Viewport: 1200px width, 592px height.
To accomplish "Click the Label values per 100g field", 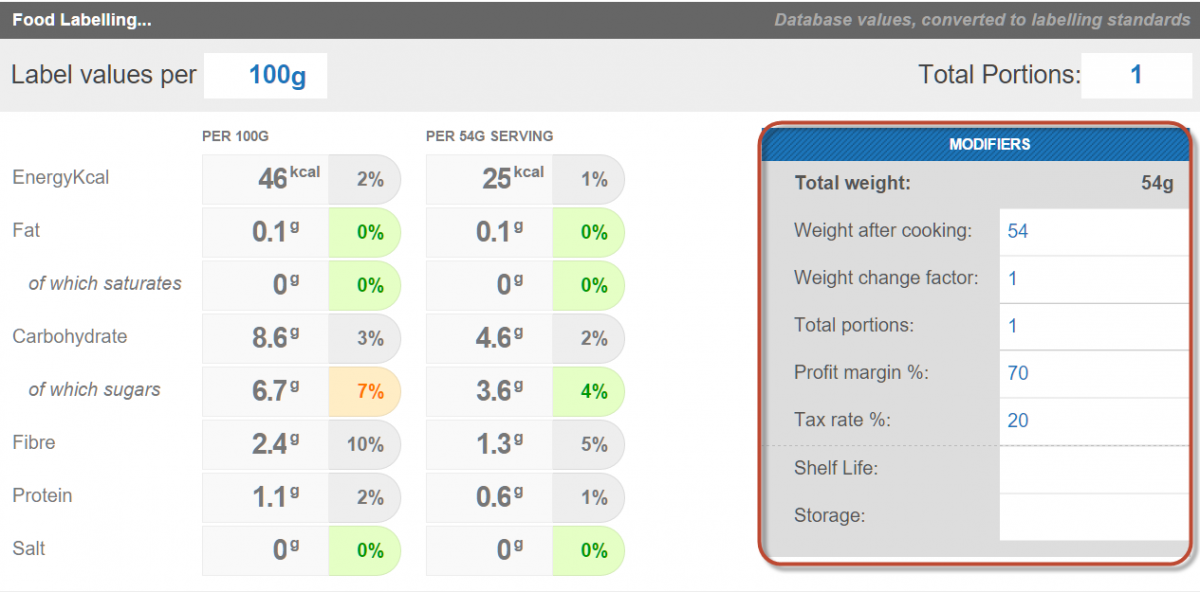I will [265, 76].
